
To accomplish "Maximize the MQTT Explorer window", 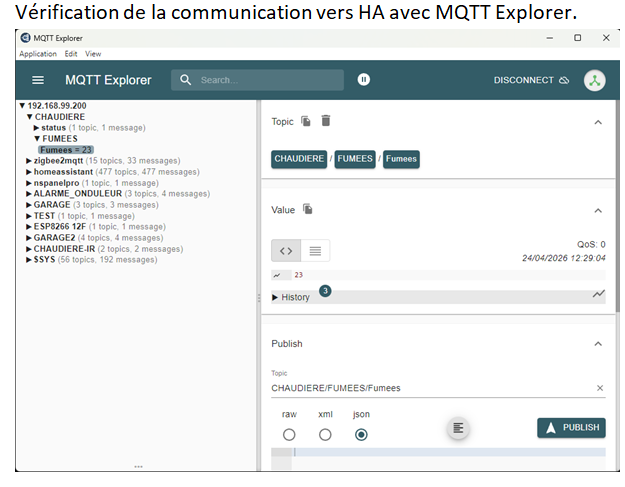I will pyautogui.click(x=578, y=38).
